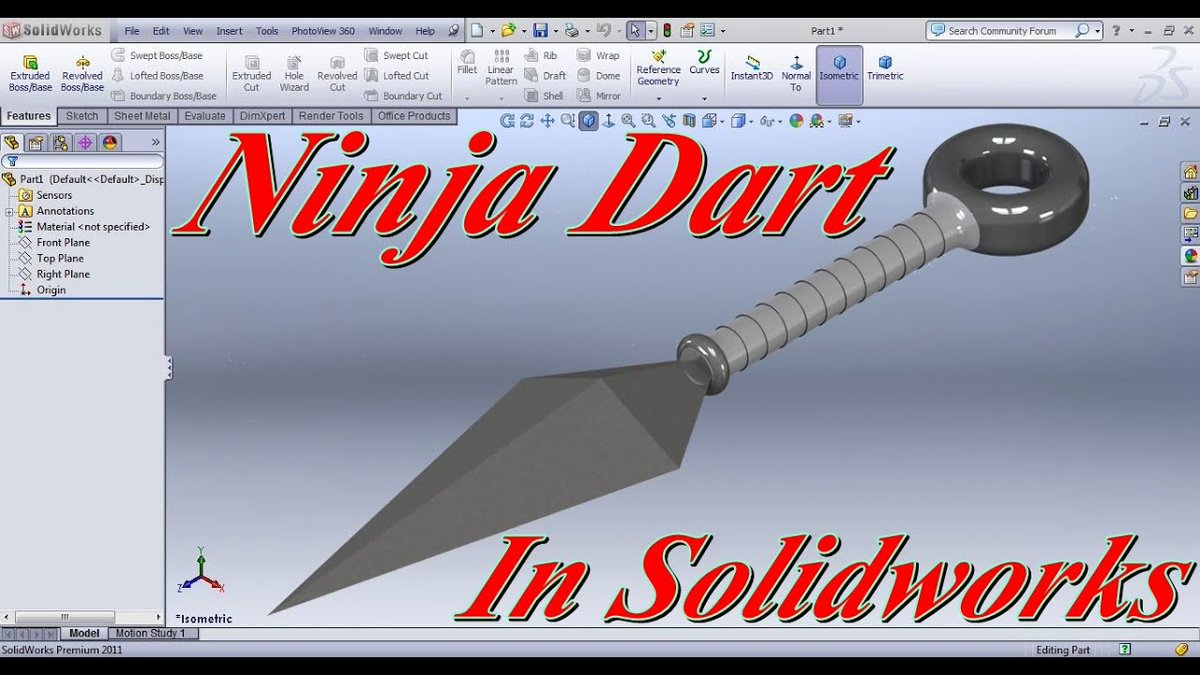Switch to the DimXpert tab

point(263,116)
